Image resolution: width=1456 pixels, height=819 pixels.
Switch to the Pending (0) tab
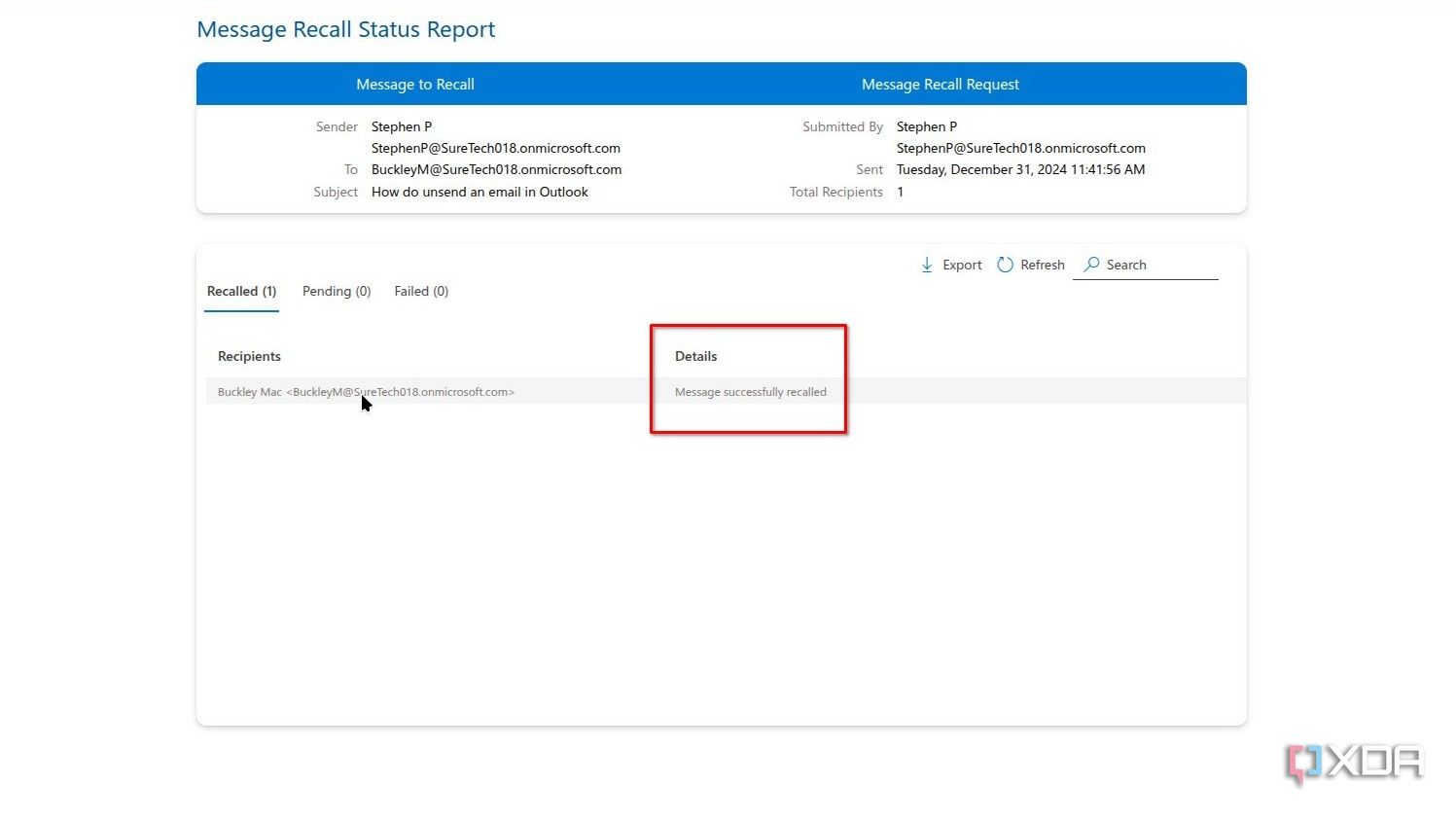(336, 291)
